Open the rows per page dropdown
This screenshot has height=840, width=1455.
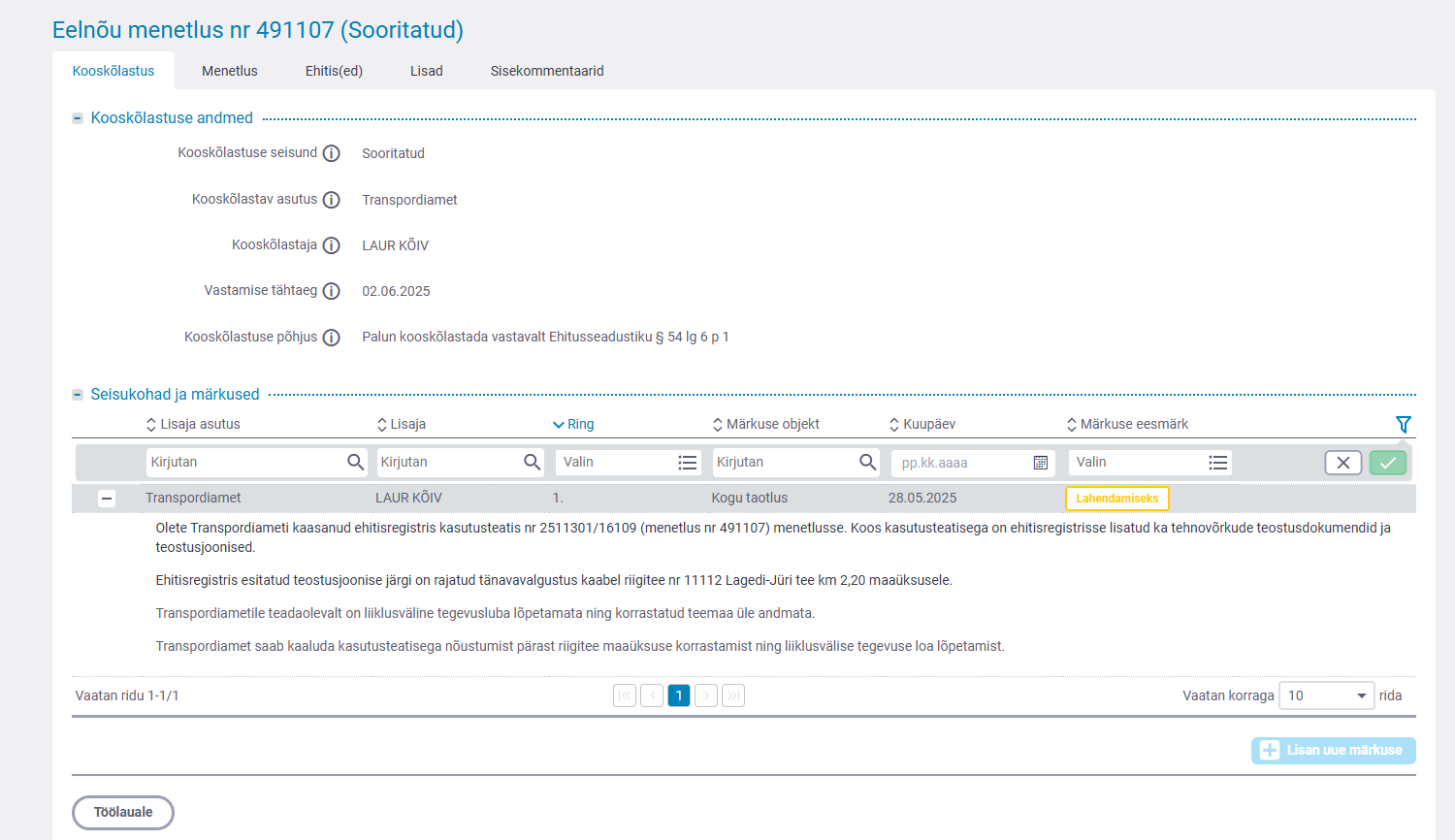(1326, 695)
